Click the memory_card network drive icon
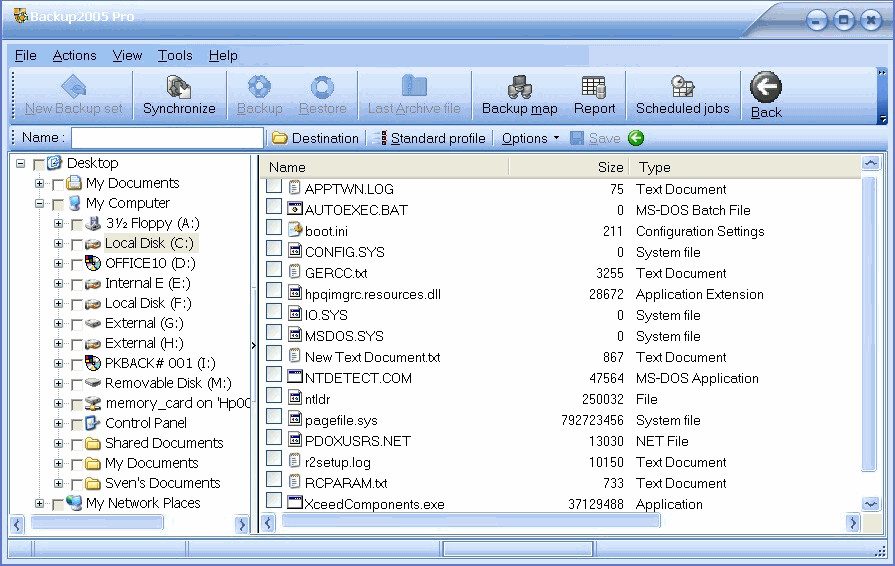 coord(93,403)
